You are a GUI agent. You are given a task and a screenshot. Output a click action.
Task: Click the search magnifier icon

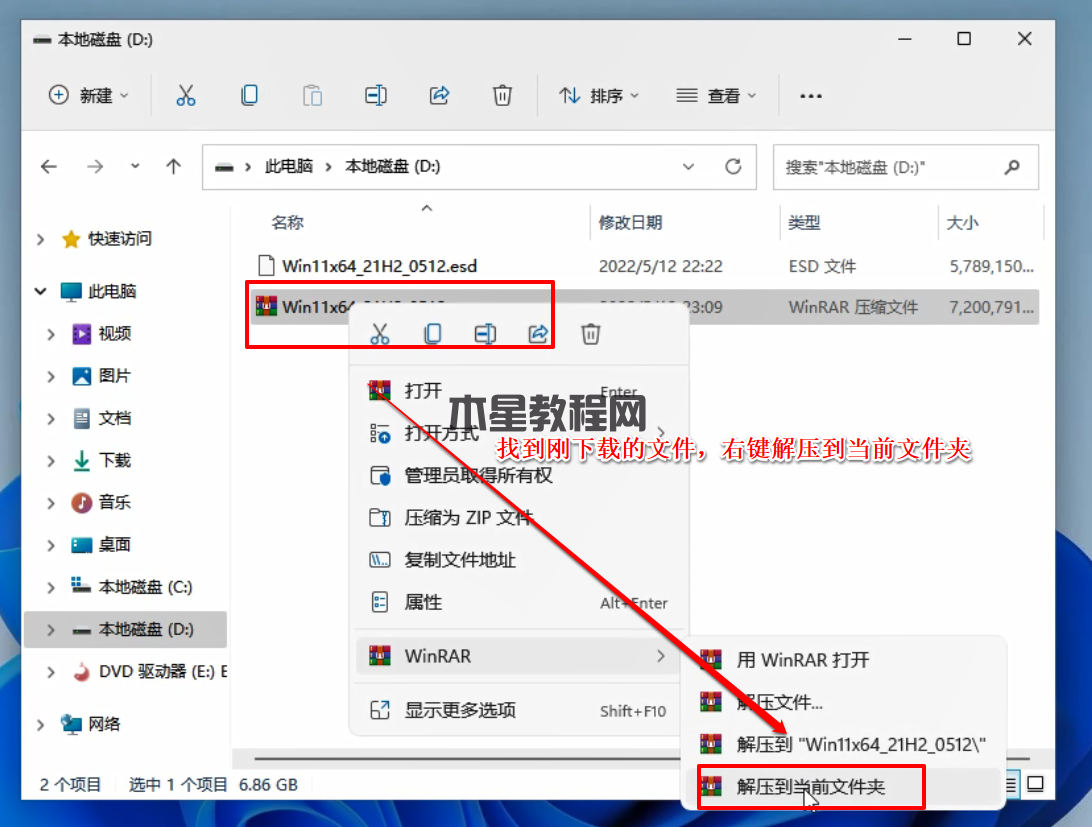1013,167
